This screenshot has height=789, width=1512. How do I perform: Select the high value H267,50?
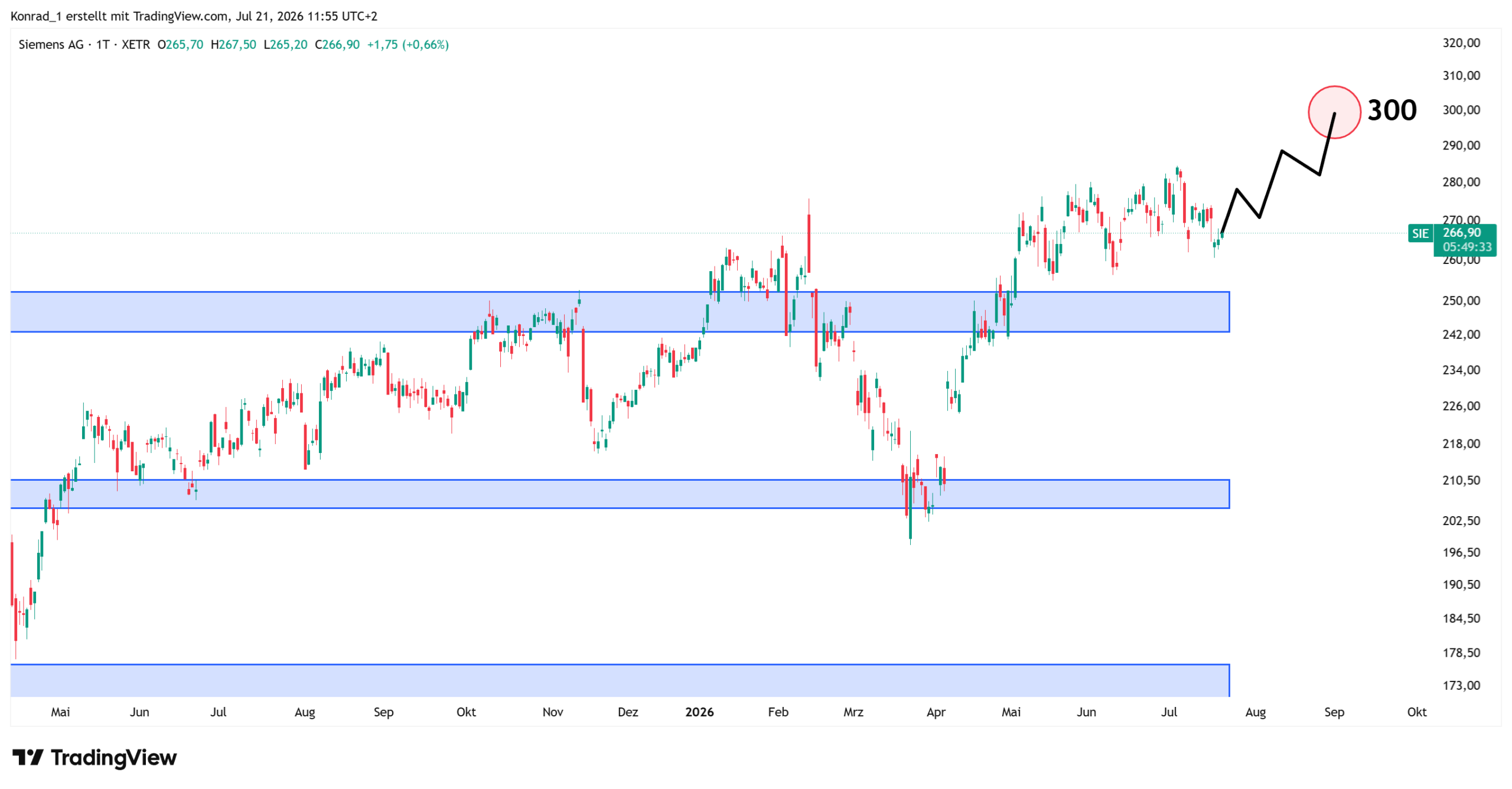[x=233, y=45]
